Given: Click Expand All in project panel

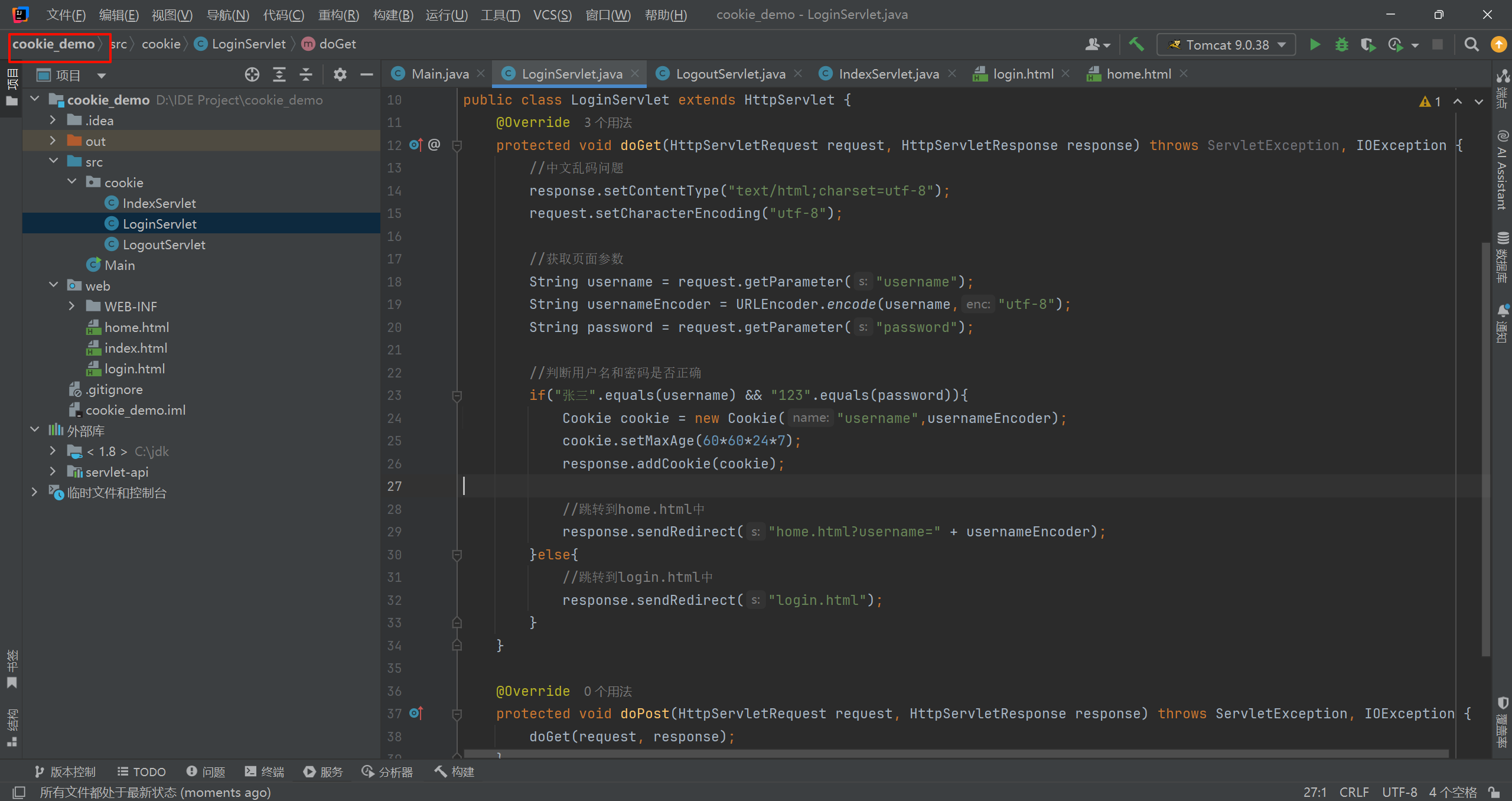Looking at the screenshot, I should click(279, 74).
